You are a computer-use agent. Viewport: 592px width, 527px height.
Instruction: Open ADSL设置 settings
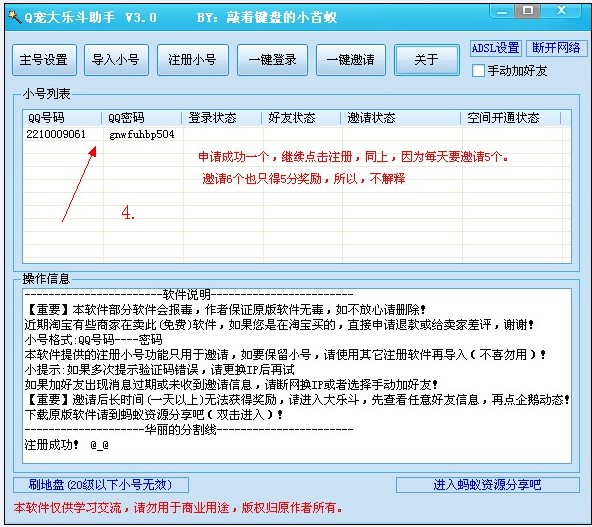tap(496, 48)
